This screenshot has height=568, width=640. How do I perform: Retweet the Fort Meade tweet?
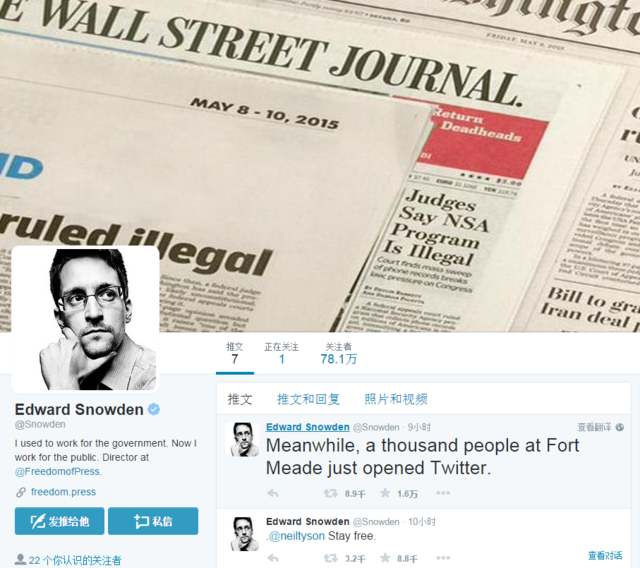click(x=330, y=494)
